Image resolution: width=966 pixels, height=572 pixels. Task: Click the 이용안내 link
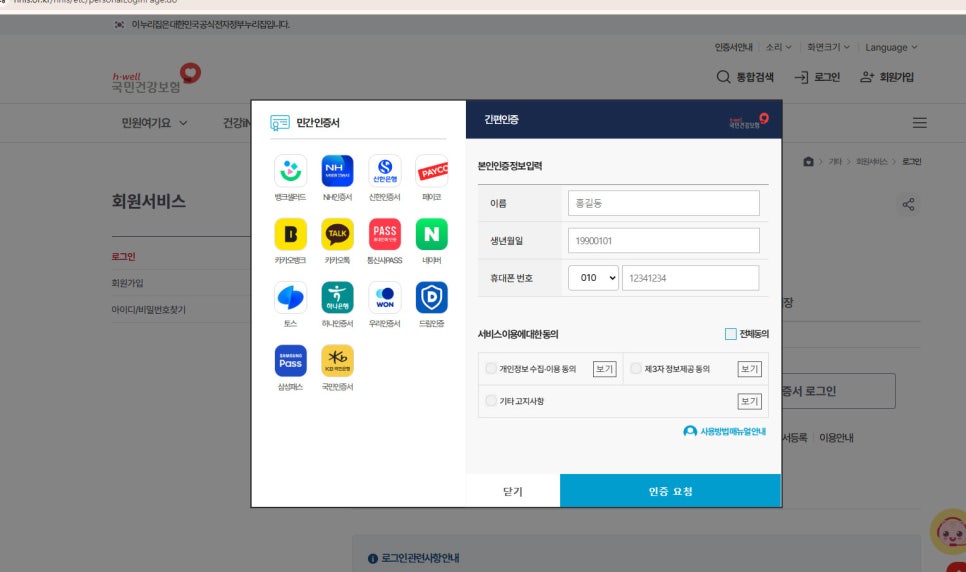tap(836, 438)
